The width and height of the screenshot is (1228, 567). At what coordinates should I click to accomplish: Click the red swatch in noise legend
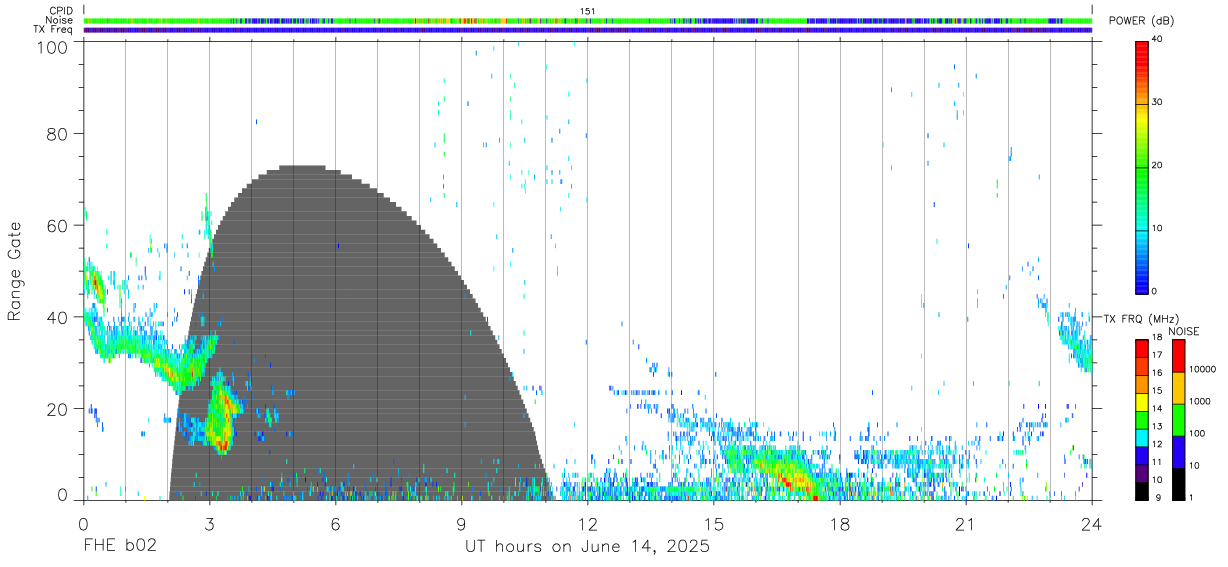tap(1179, 357)
